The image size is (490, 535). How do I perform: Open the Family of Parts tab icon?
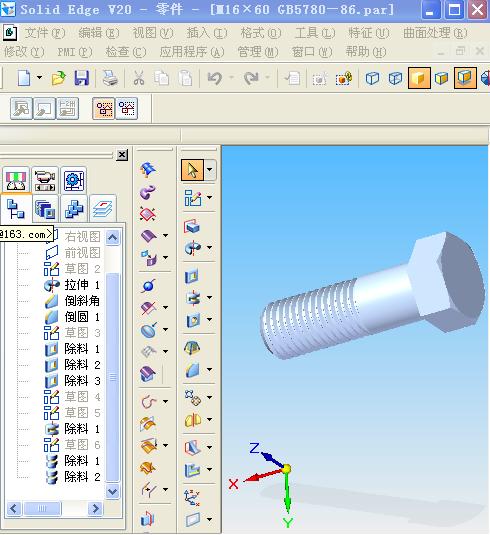[74, 209]
